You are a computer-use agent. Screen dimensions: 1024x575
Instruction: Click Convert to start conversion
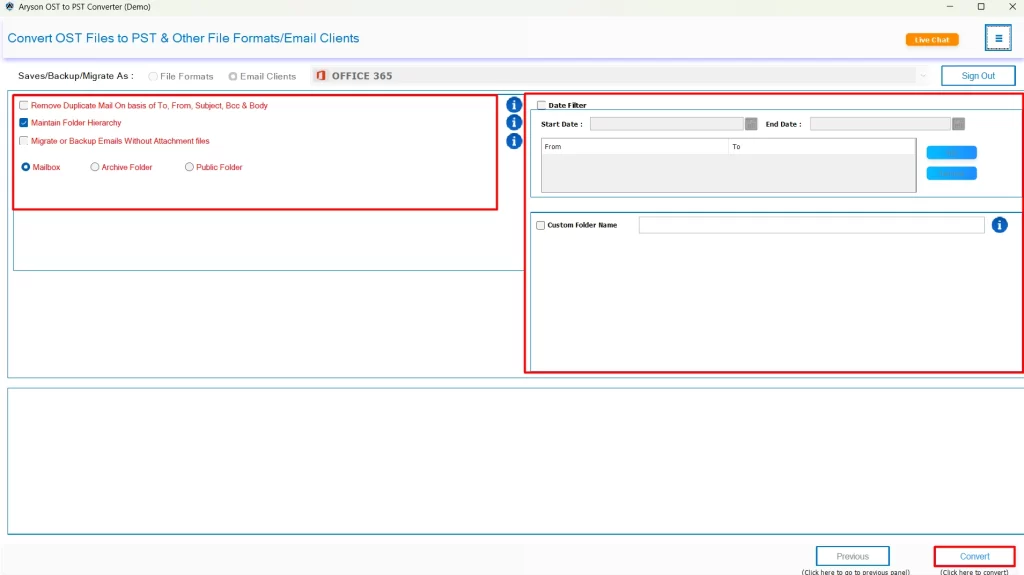pos(974,556)
